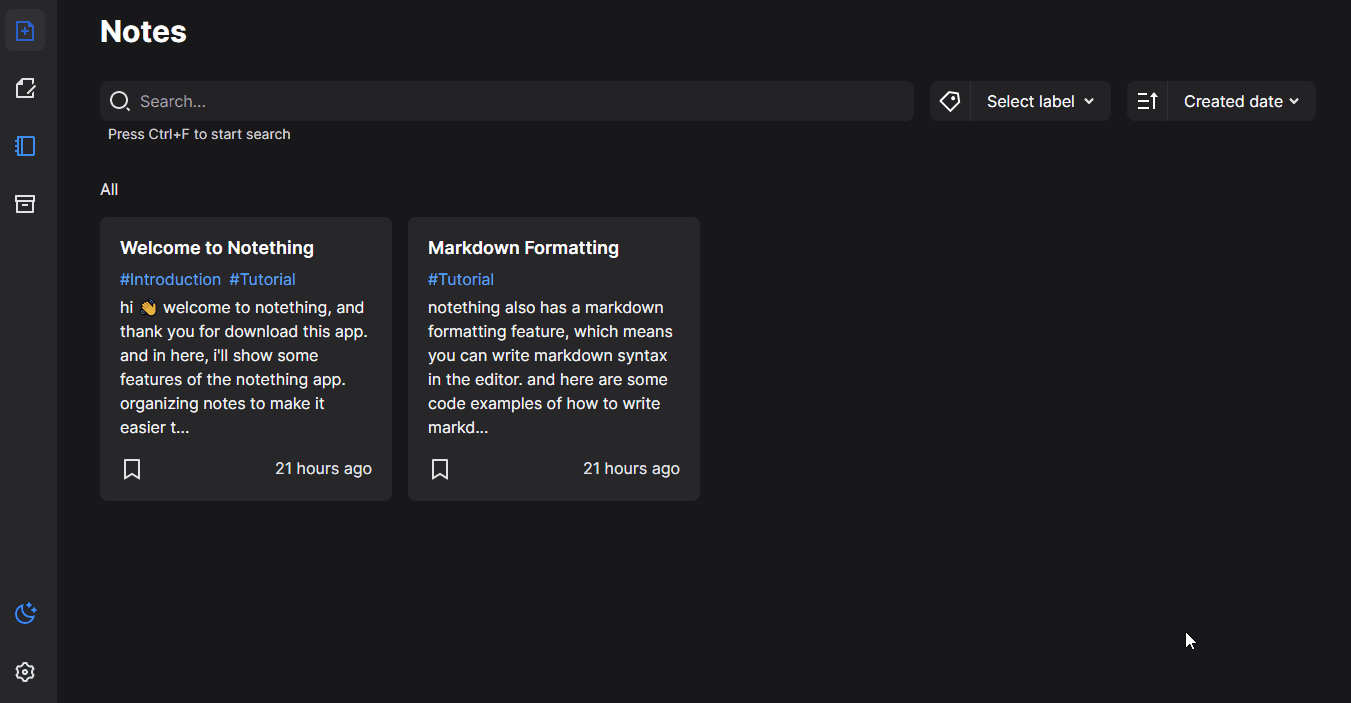The width and height of the screenshot is (1351, 703).
Task: Click the #Introduction label
Action: click(170, 279)
